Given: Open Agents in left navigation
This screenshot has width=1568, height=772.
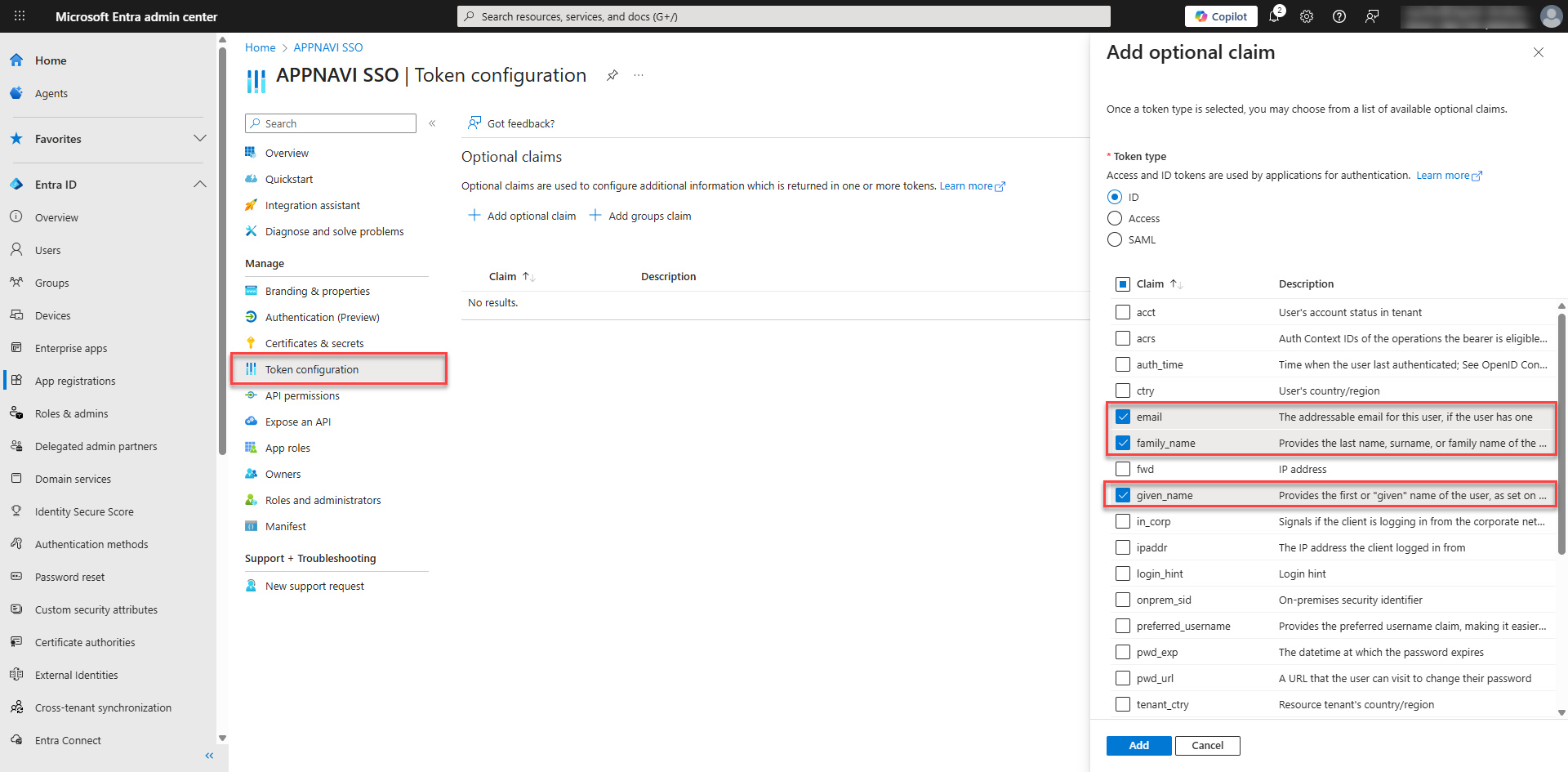Looking at the screenshot, I should (x=51, y=93).
